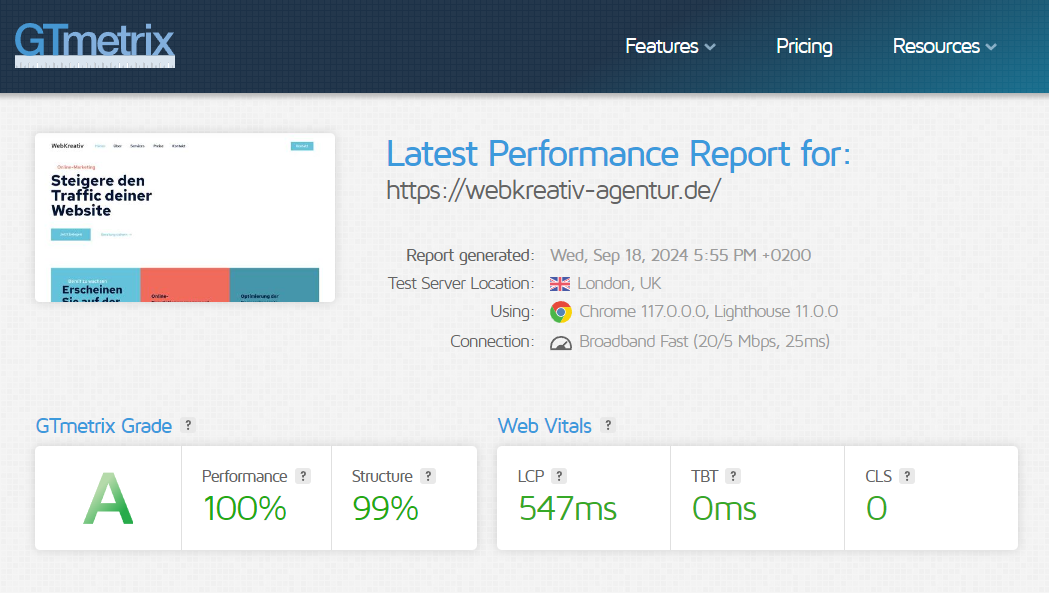Screen dimensions: 1049x593
Task: Click the 99% Structure score
Action: pos(385,509)
